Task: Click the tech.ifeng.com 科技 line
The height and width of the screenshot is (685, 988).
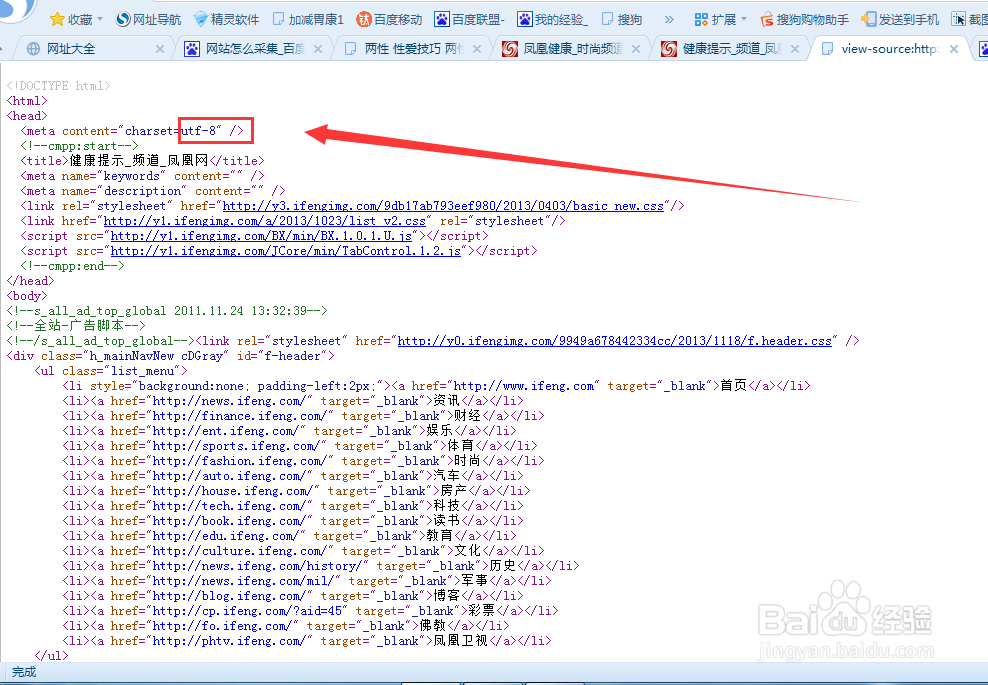Action: click(x=293, y=506)
